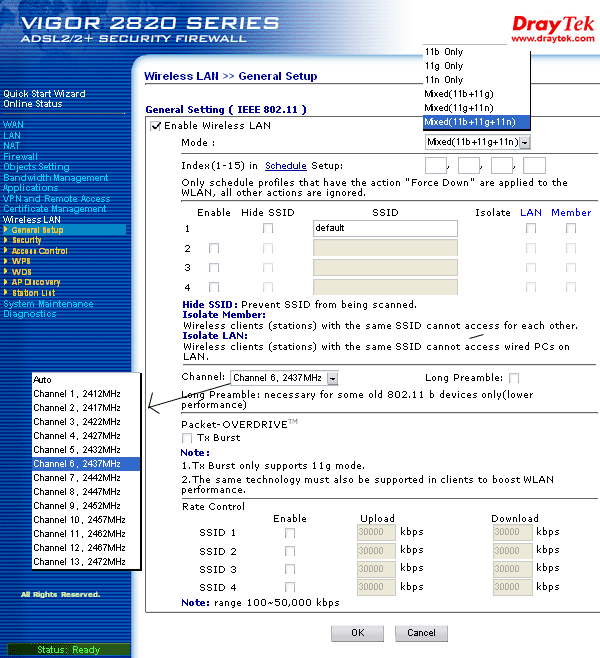The image size is (600, 658).
Task: Enable SSID 4 checkbox
Action: click(214, 287)
